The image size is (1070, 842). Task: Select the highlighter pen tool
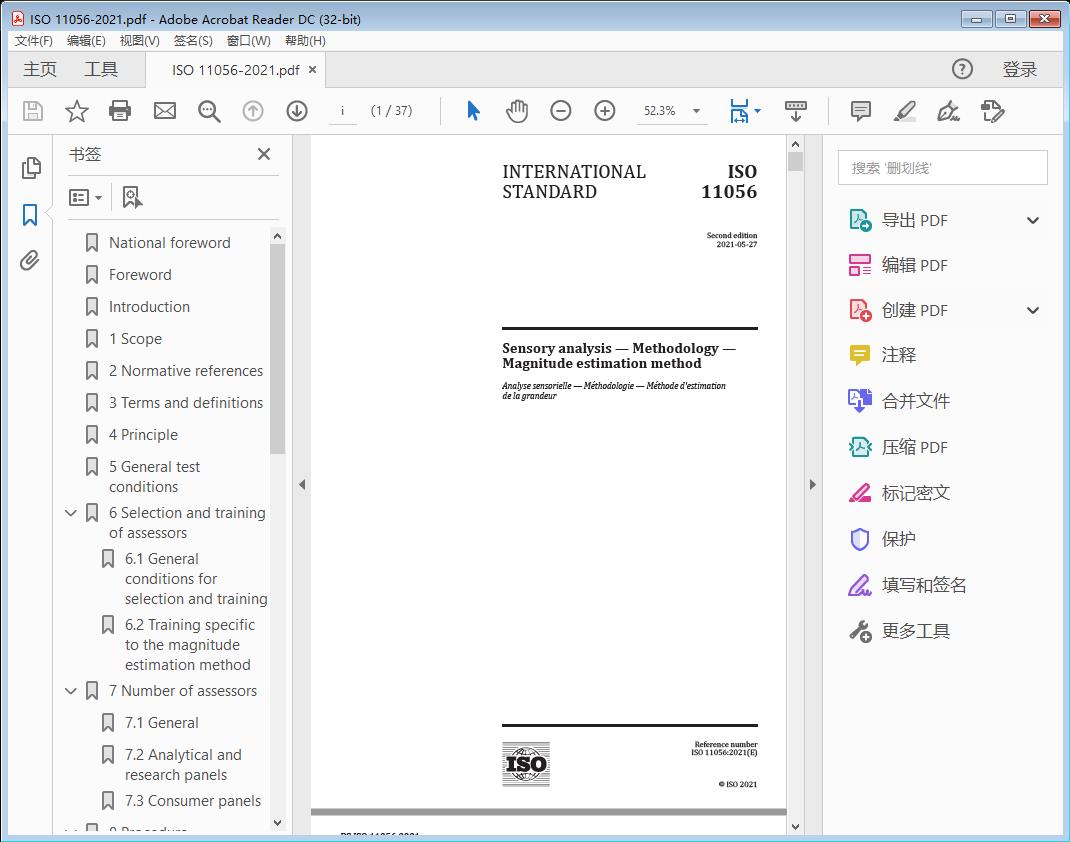(904, 111)
